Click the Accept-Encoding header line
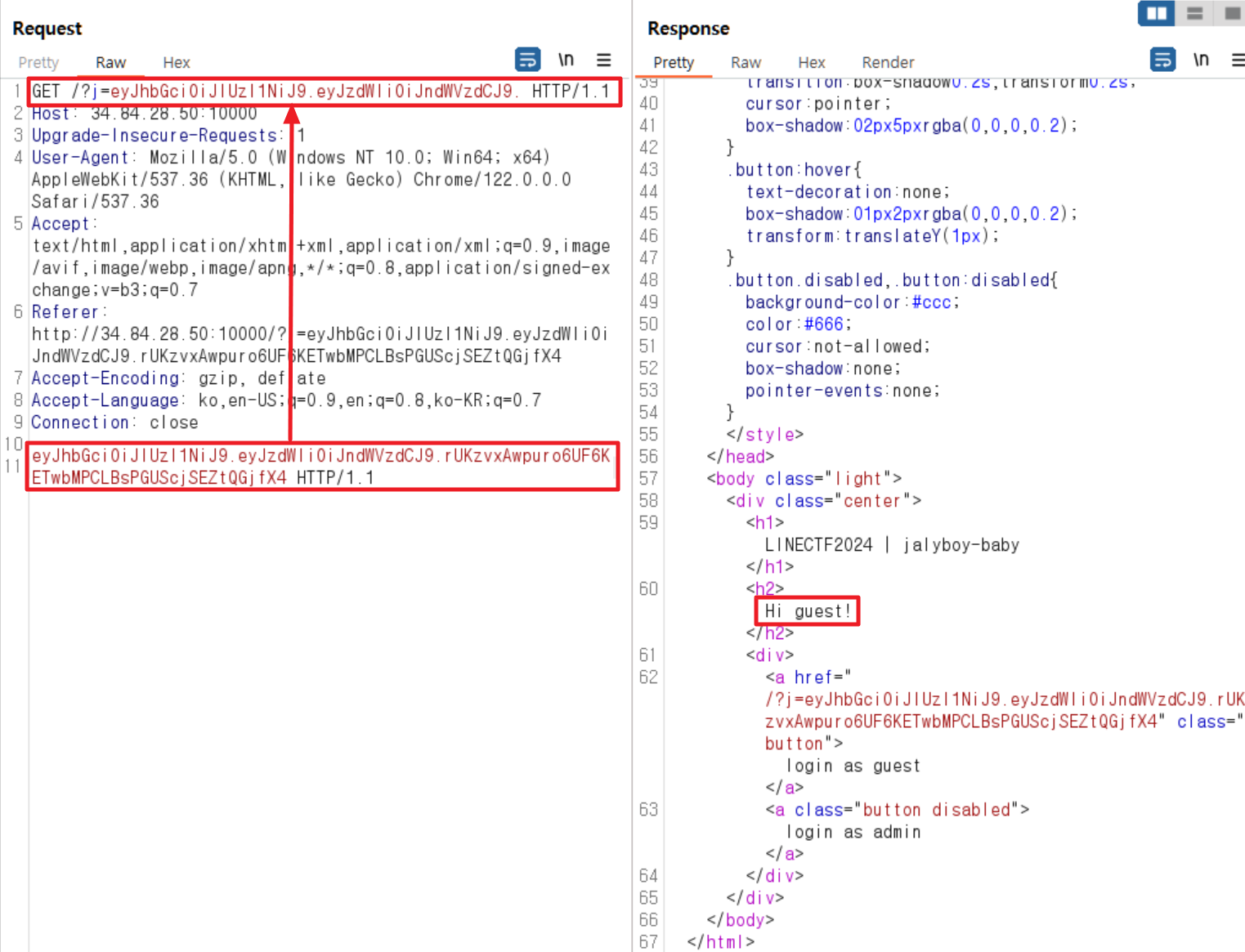 coord(178,378)
